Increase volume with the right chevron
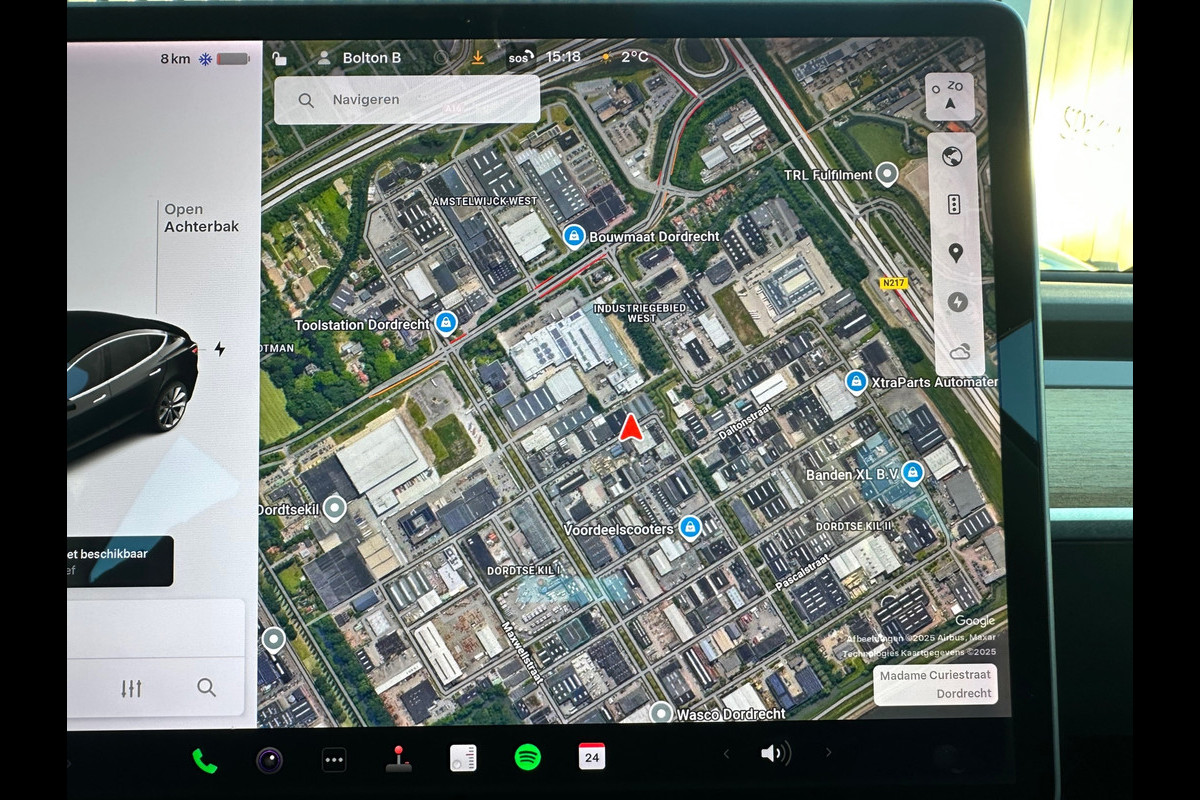The image size is (1200, 800). (828, 753)
